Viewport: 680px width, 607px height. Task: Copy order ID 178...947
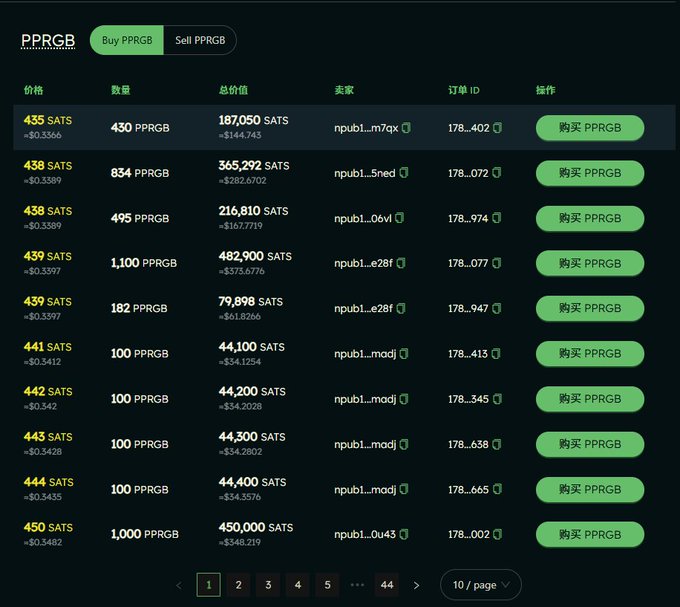click(497, 308)
